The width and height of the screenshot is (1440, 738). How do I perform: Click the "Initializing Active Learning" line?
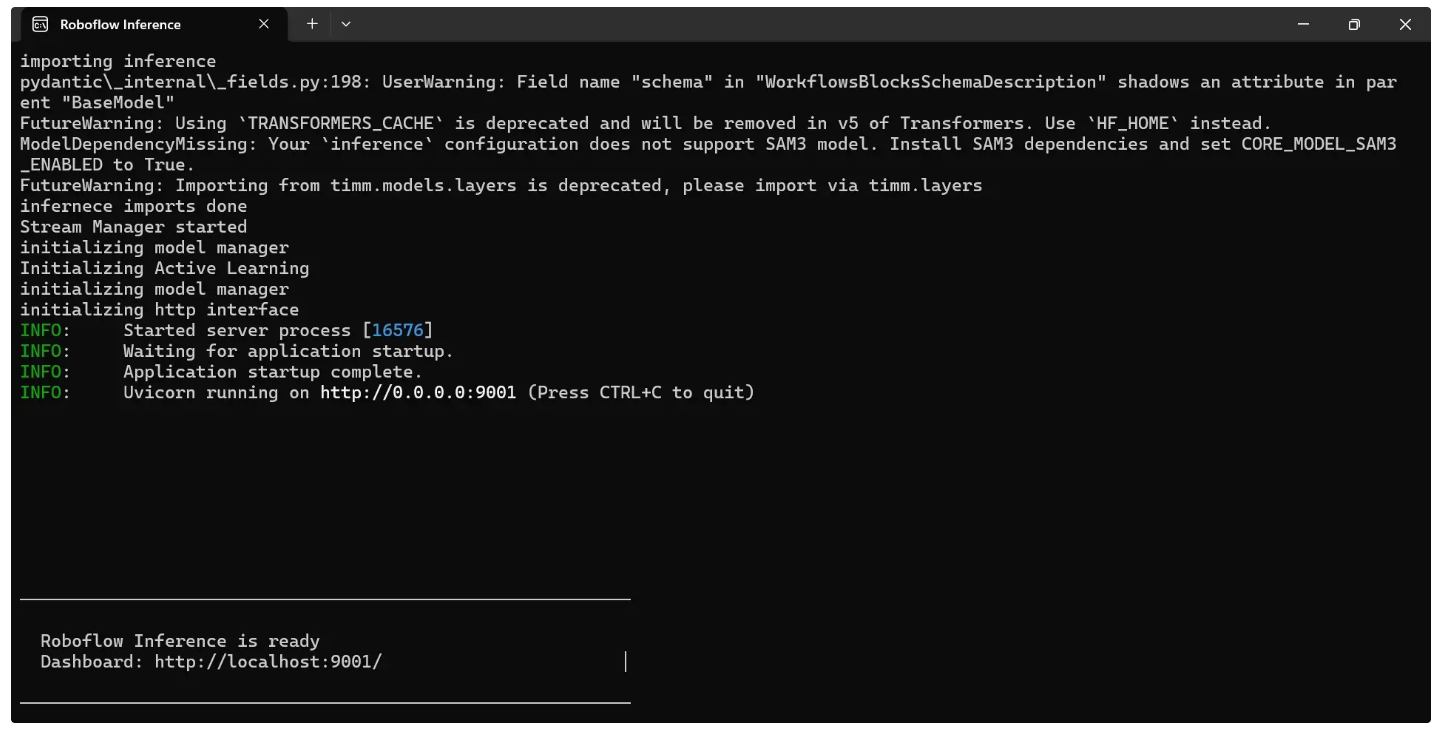(164, 268)
